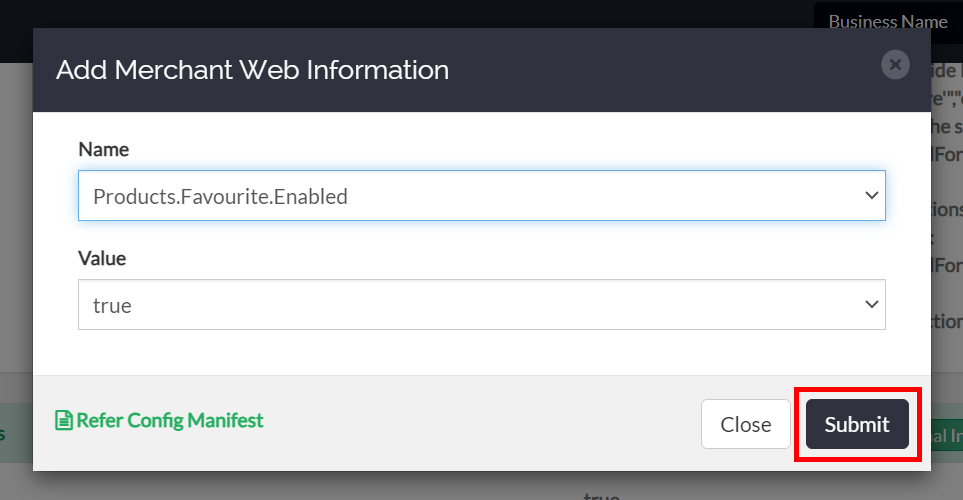This screenshot has height=500, width=963.
Task: Click the 'Value' field label
Action: click(102, 258)
